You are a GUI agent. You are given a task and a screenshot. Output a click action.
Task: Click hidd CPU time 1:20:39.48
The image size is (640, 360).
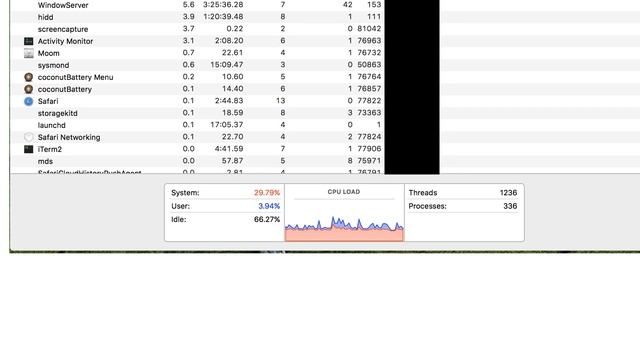coord(223,17)
